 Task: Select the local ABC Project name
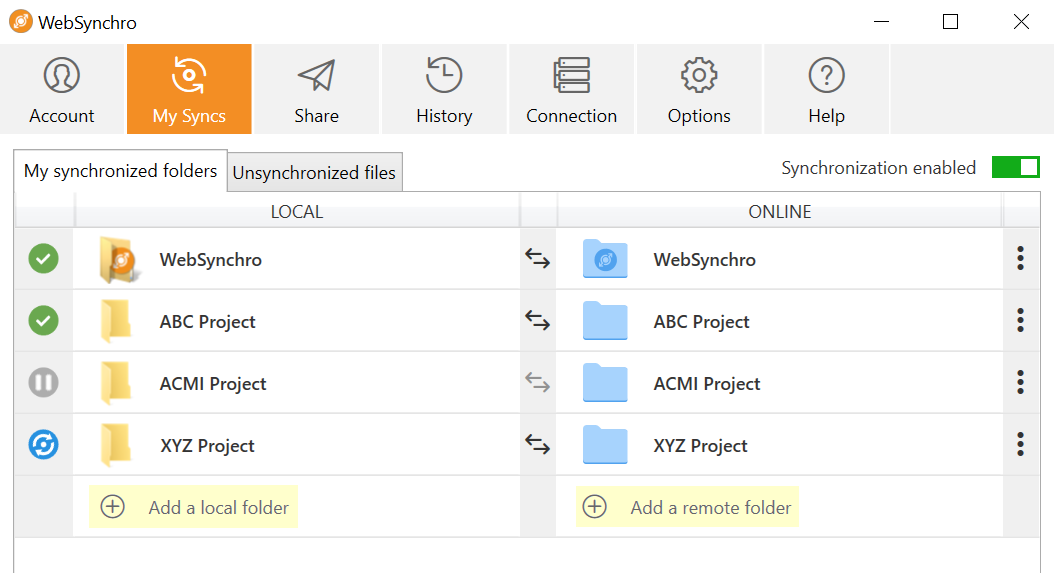click(x=208, y=322)
